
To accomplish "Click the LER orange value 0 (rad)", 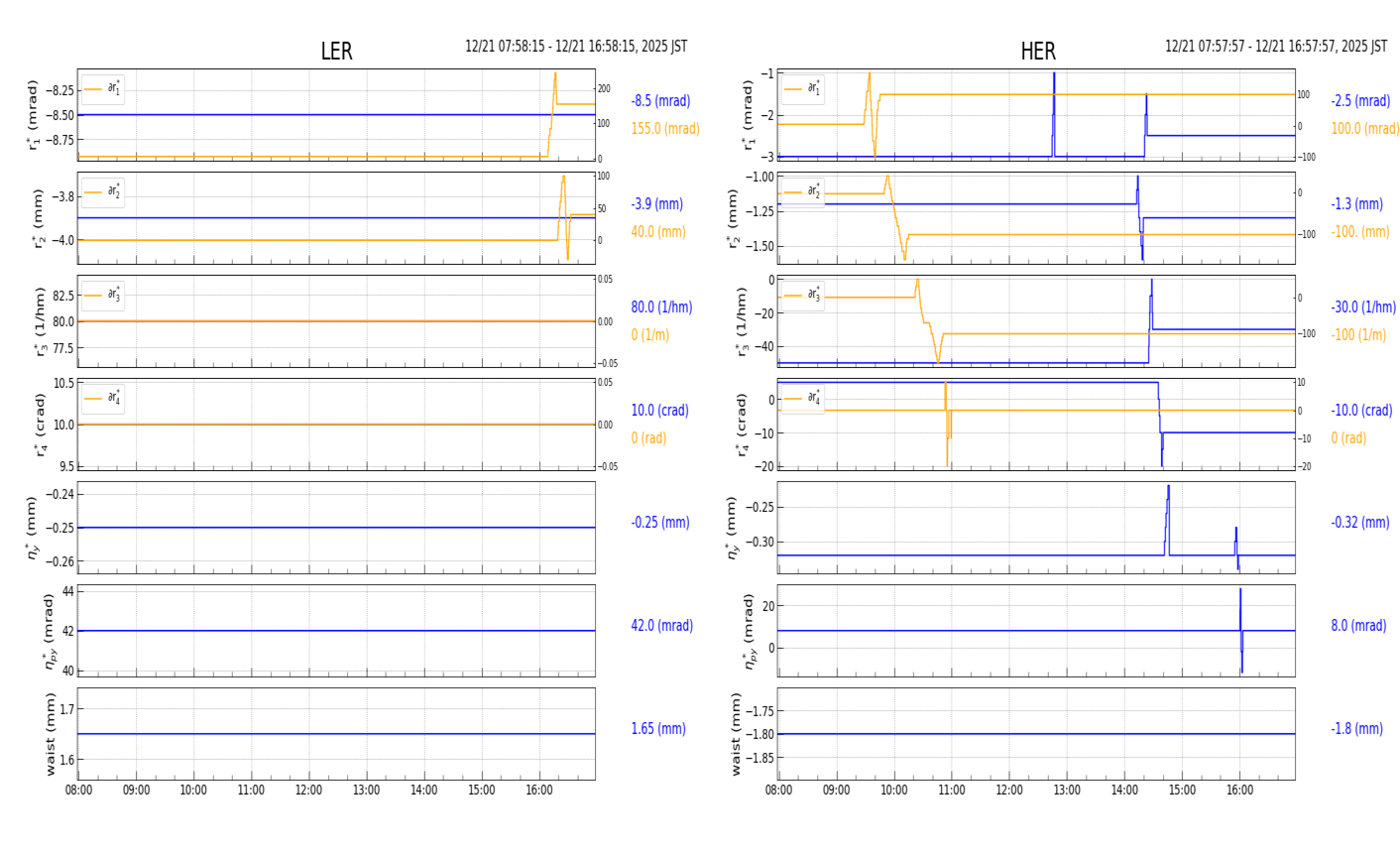I will pos(648,438).
